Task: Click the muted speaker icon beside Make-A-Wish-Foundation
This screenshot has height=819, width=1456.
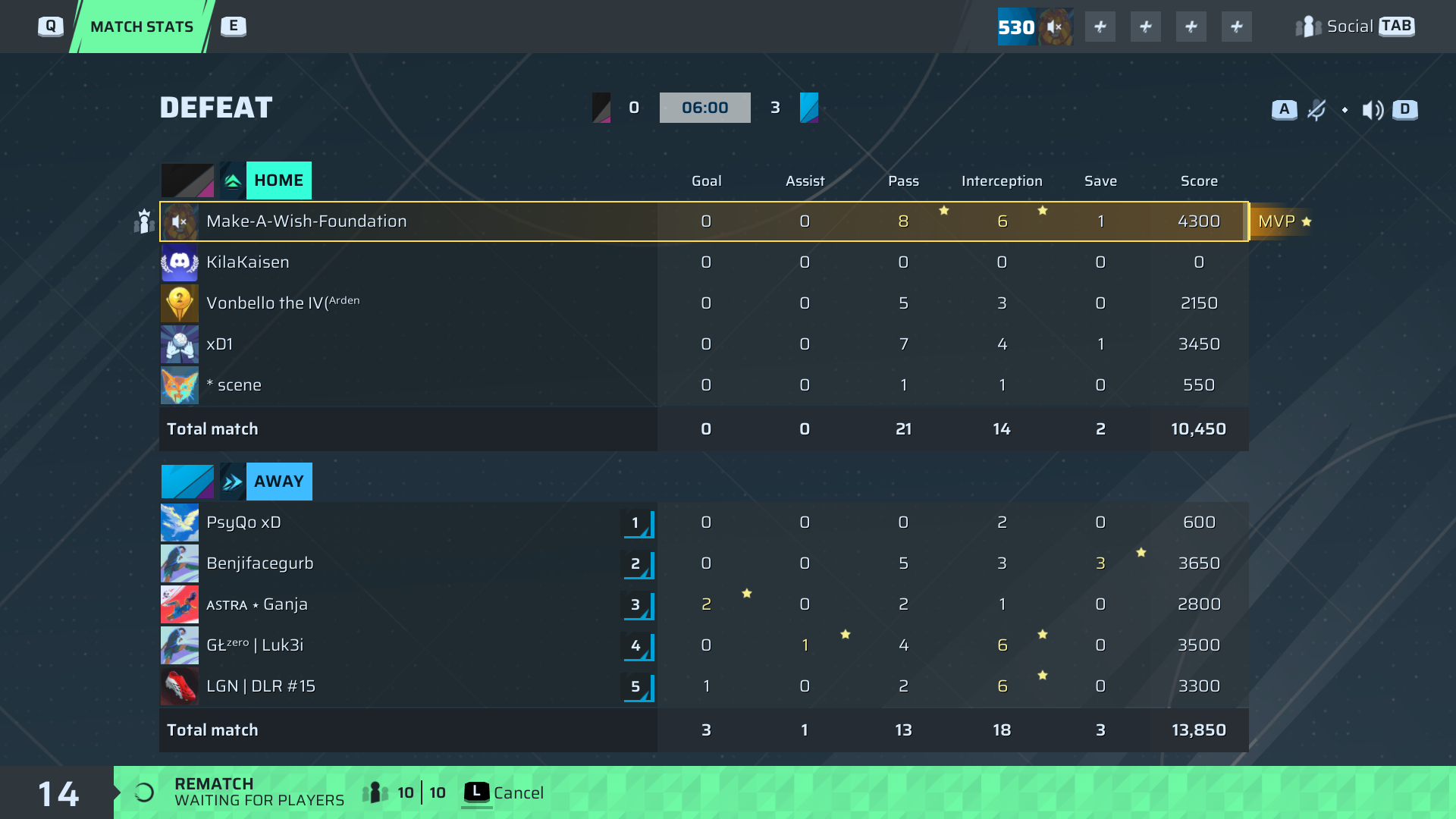Action: (x=179, y=221)
